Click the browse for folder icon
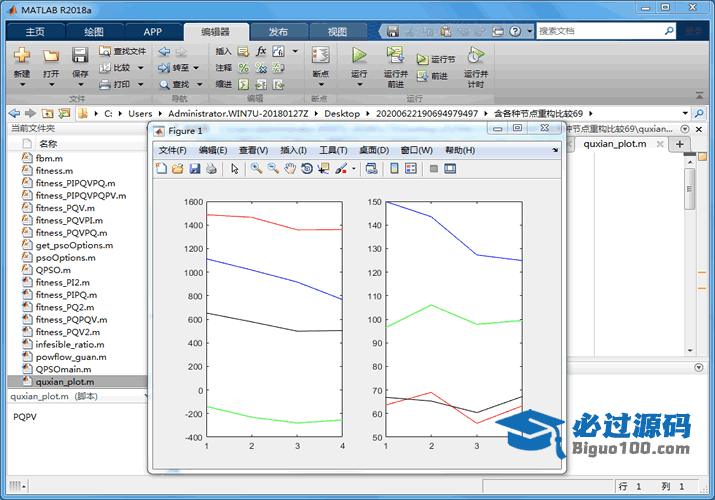This screenshot has height=500, width=715. 64,113
